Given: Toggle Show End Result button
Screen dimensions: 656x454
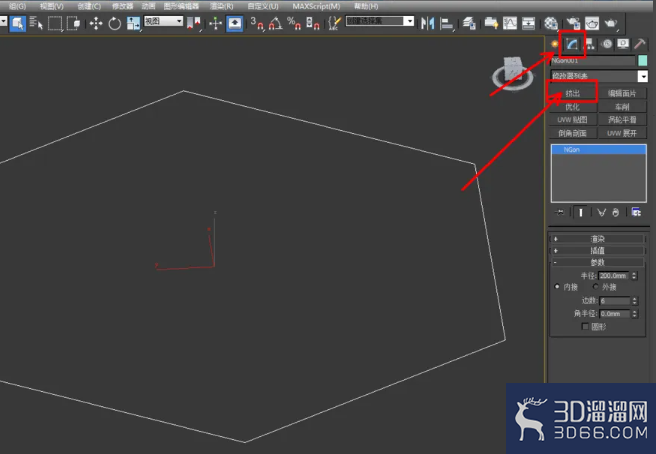Looking at the screenshot, I should [581, 213].
